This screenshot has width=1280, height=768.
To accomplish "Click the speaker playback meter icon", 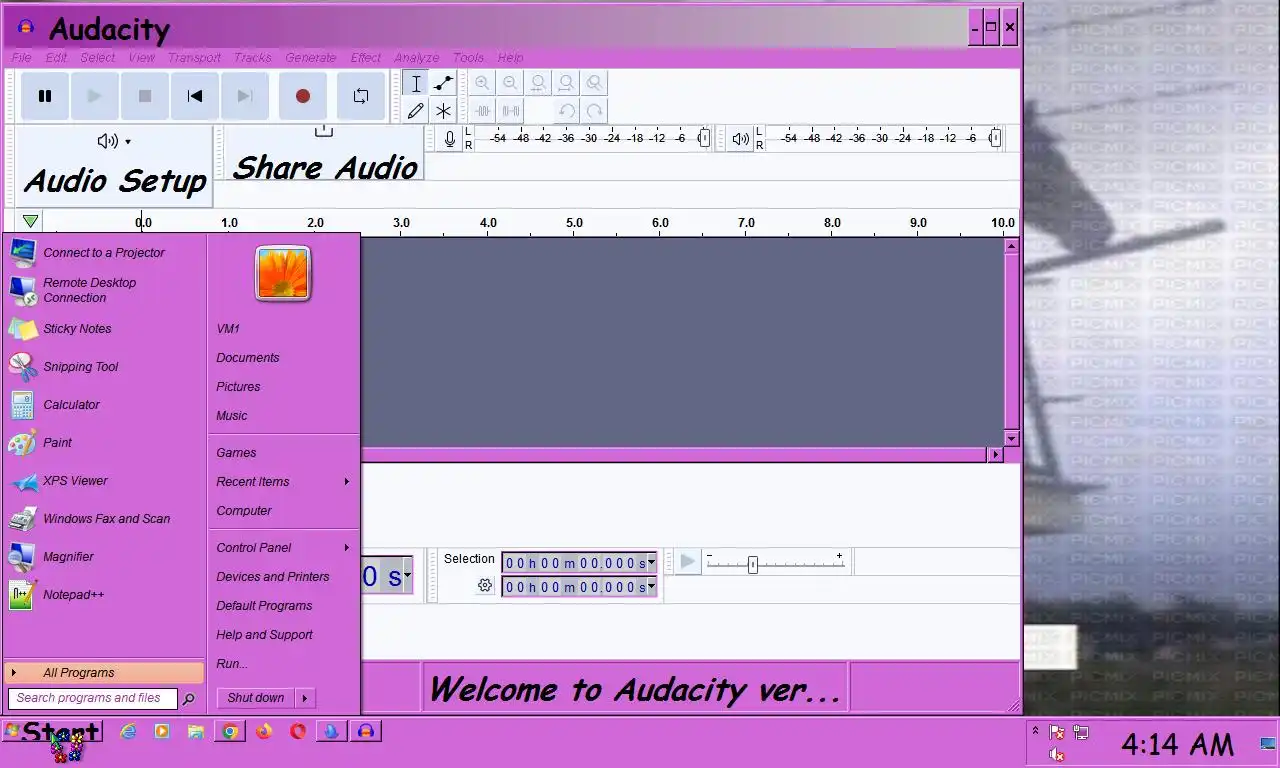I will [x=741, y=139].
